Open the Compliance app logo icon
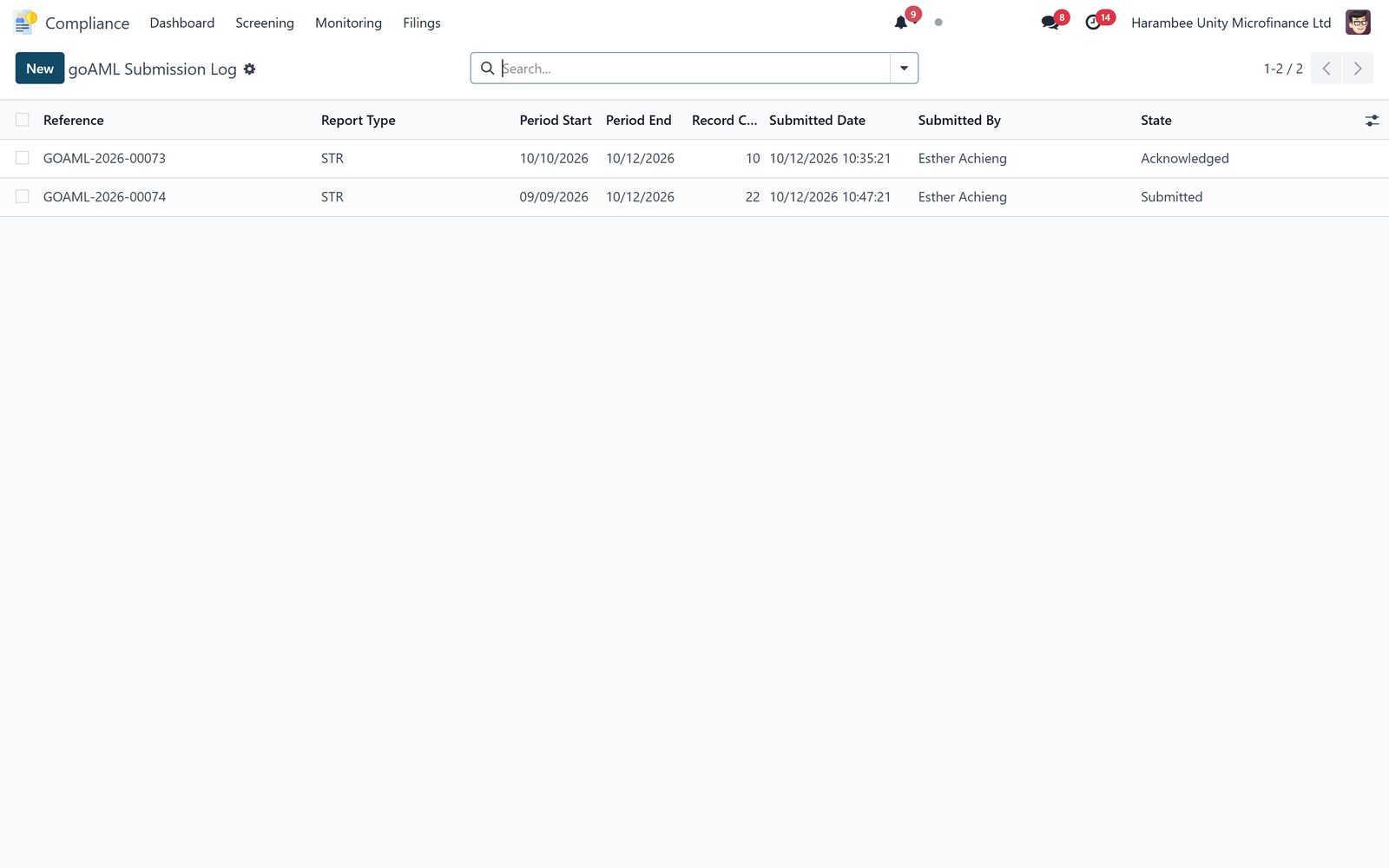The height and width of the screenshot is (868, 1389). (x=25, y=23)
